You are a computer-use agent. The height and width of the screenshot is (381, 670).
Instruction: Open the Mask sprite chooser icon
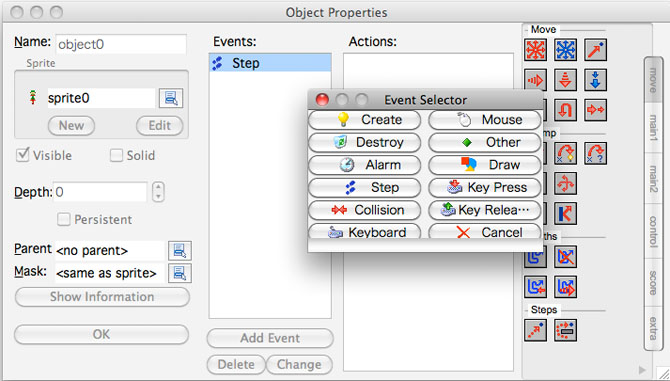179,273
